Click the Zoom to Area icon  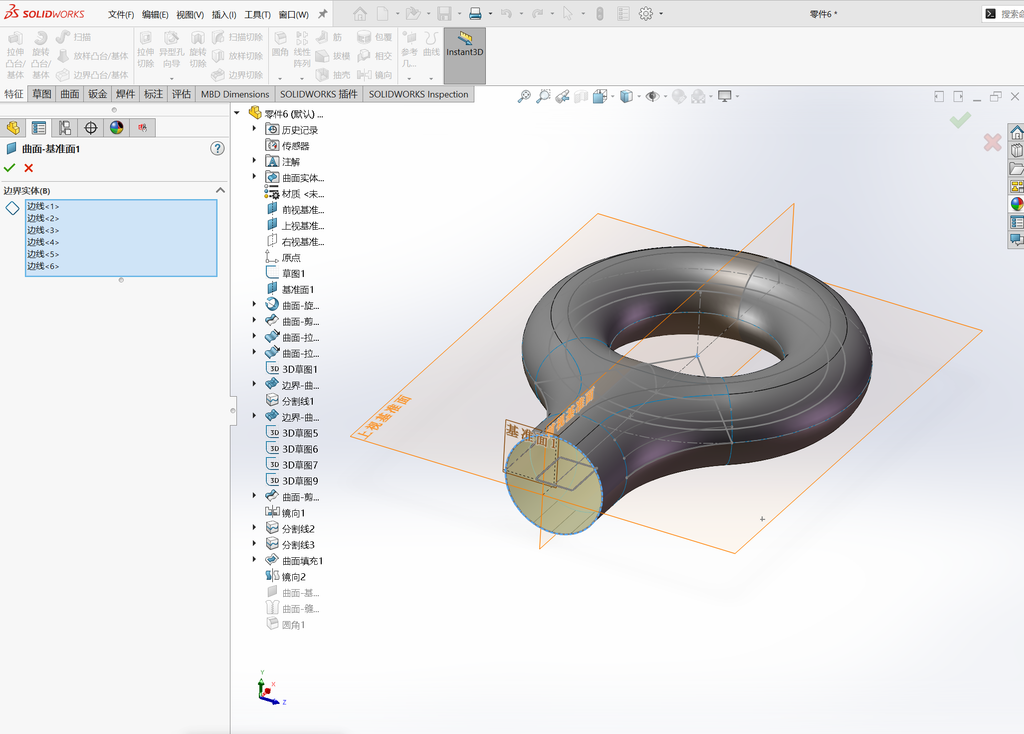click(543, 97)
